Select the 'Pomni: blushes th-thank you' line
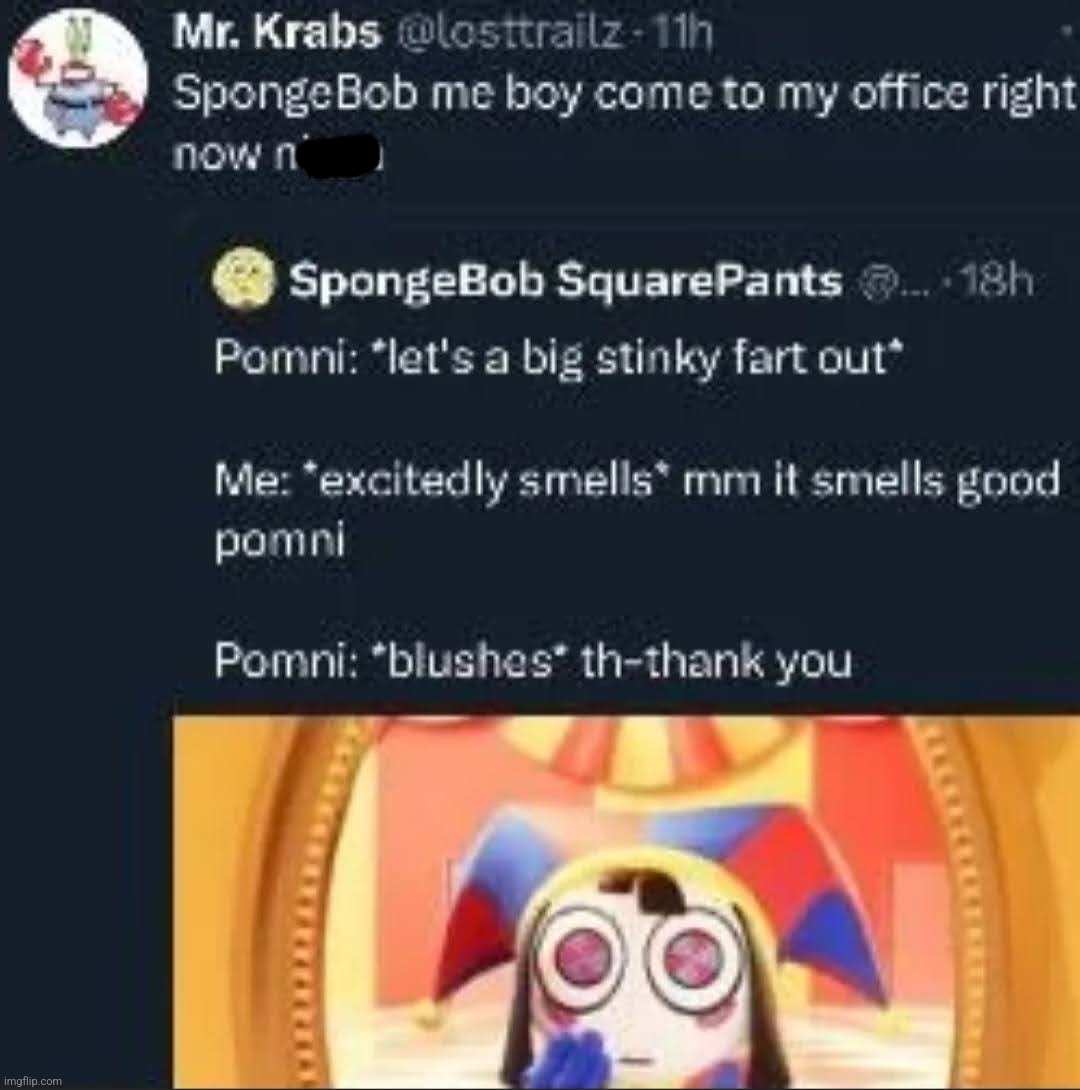This screenshot has width=1080, height=1090. [x=533, y=660]
